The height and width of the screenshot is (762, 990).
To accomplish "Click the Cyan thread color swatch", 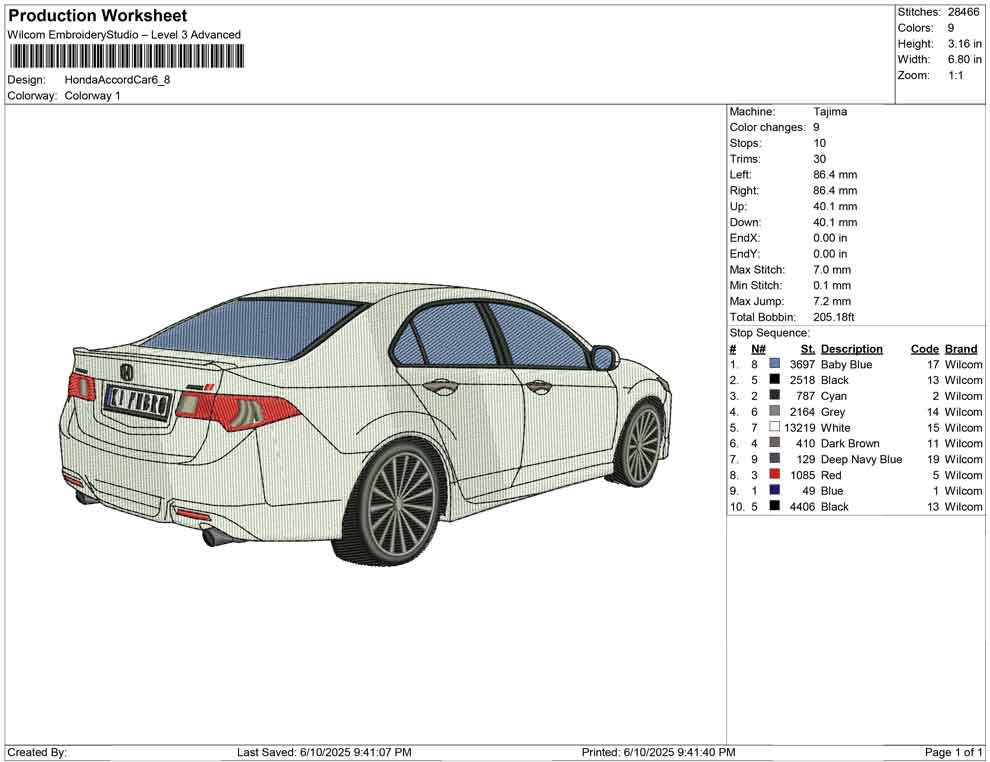I will 774,396.
